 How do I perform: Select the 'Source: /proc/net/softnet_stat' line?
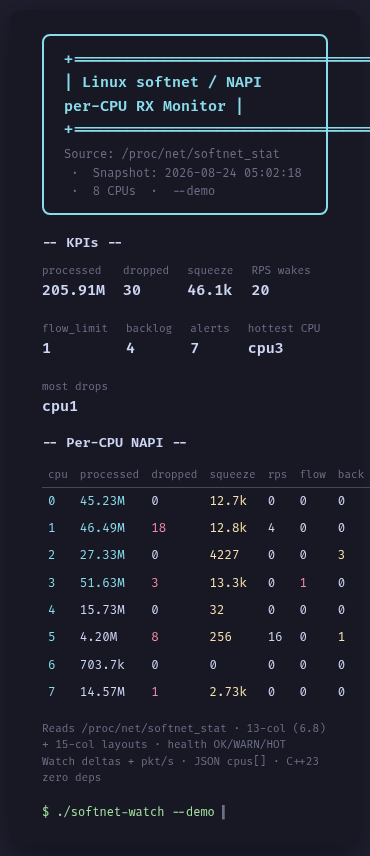click(x=172, y=153)
